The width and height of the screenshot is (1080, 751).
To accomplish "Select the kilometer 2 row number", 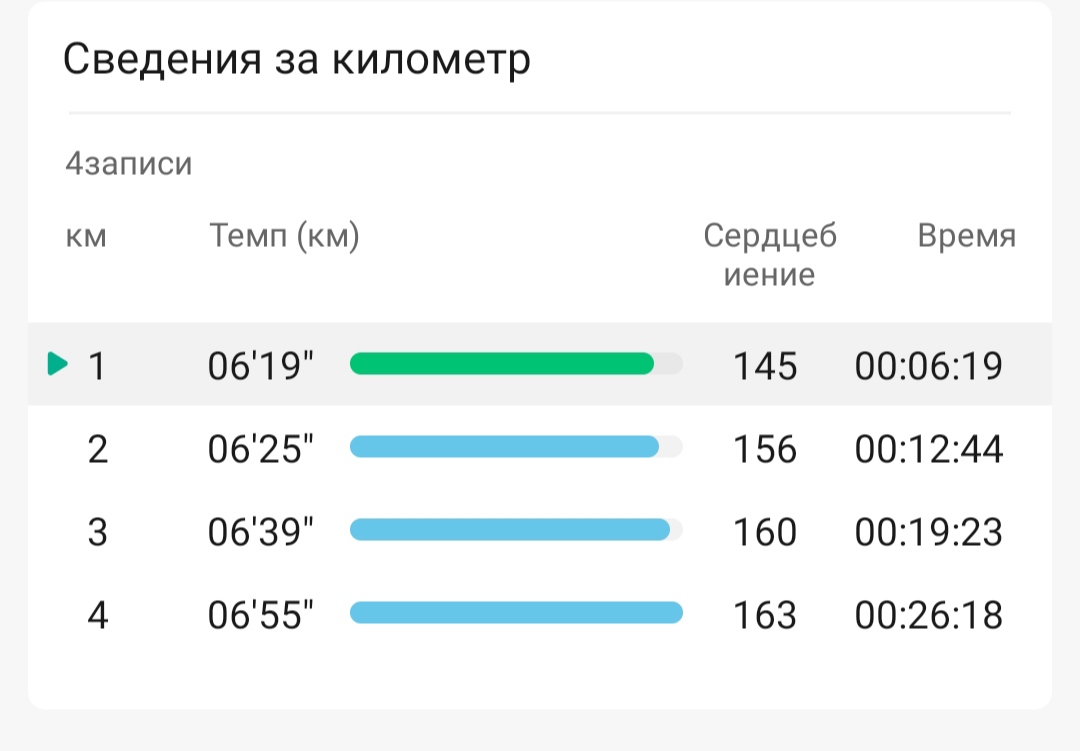I will 98,449.
